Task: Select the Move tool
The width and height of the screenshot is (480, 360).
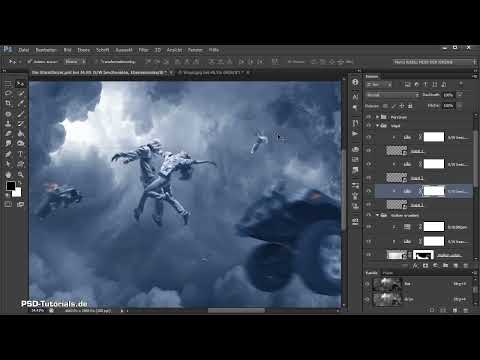Action: click(x=20, y=84)
